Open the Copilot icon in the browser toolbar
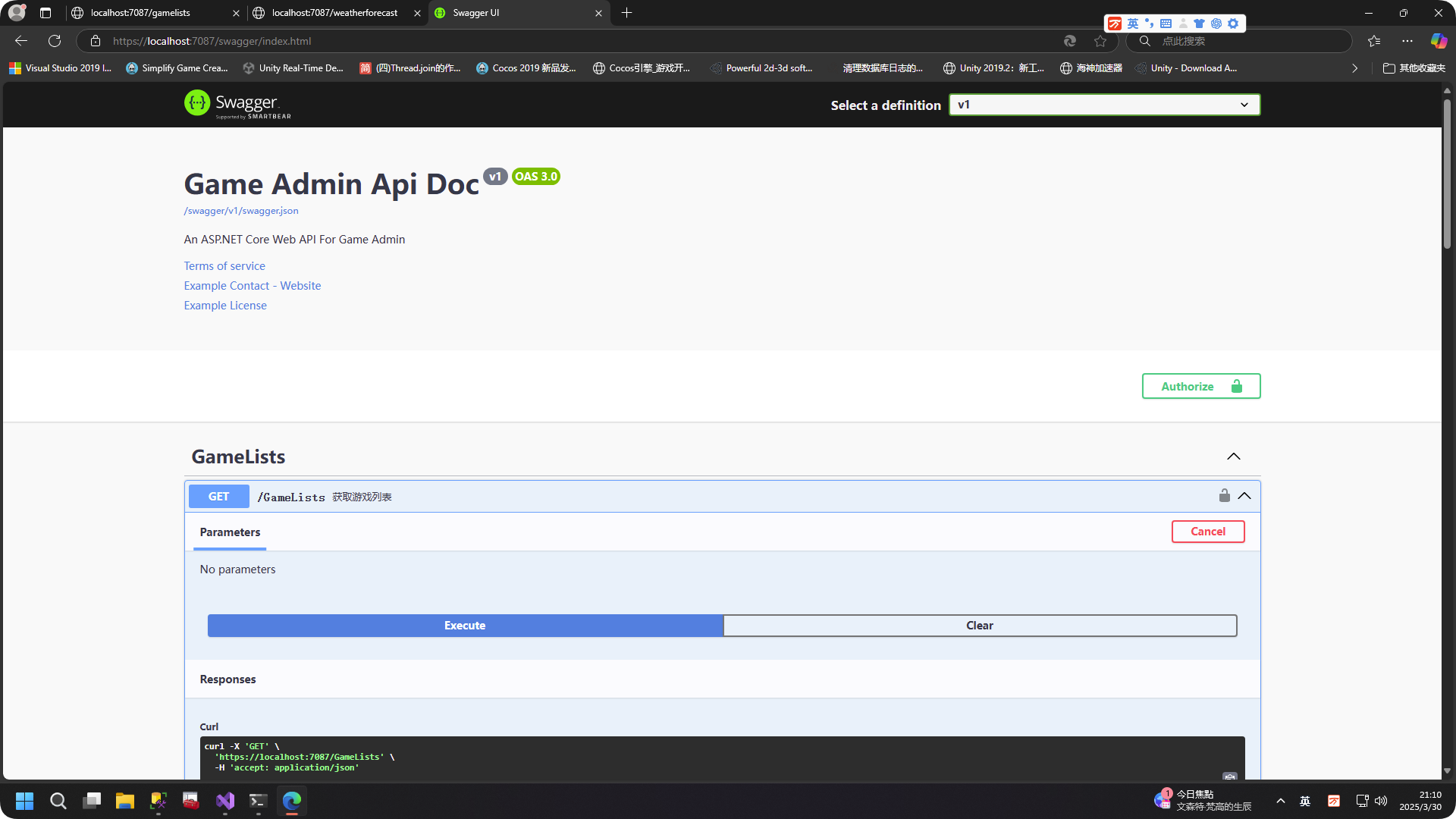This screenshot has width=1456, height=819. pyautogui.click(x=1438, y=41)
